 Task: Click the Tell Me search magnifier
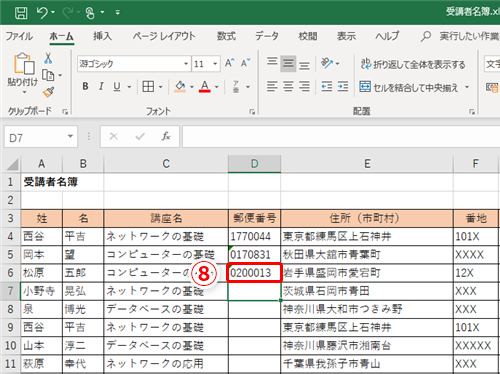tap(426, 36)
